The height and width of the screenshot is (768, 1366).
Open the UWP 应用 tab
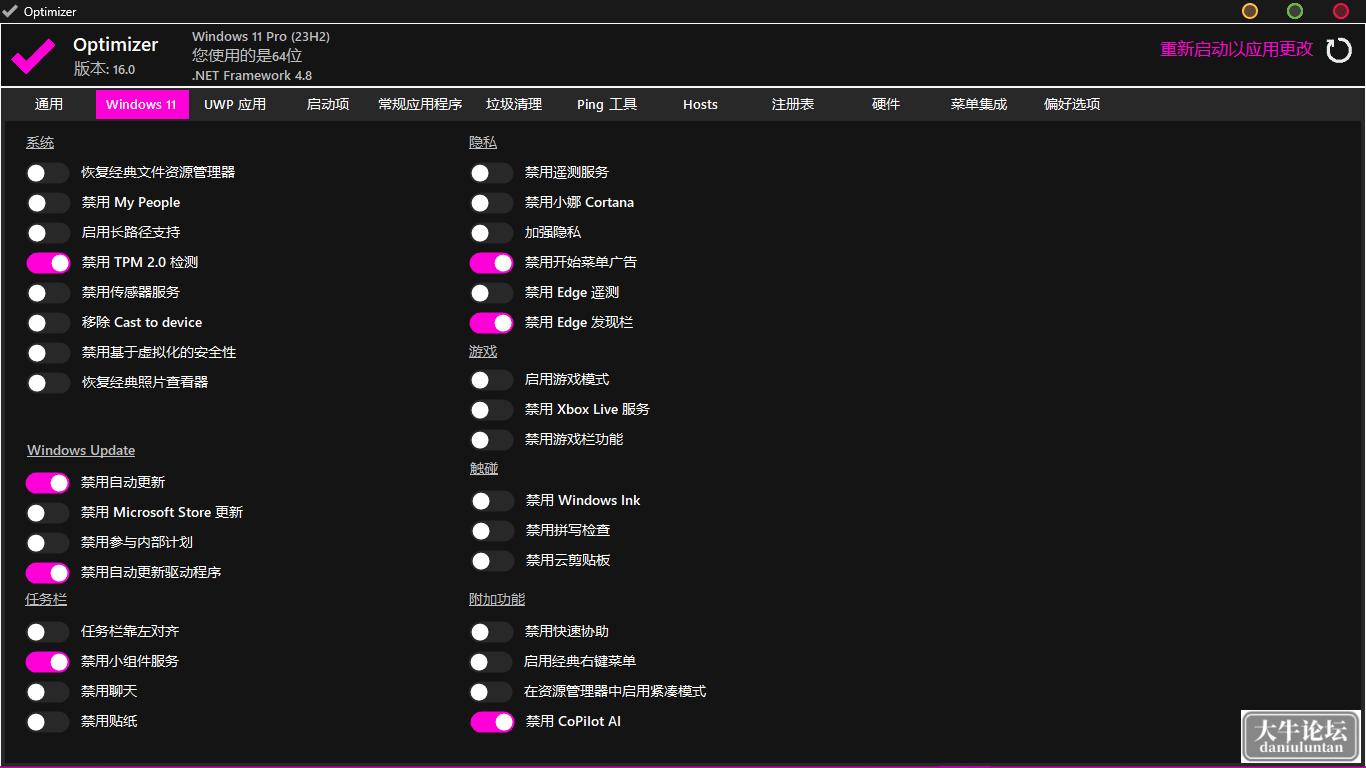(x=235, y=104)
